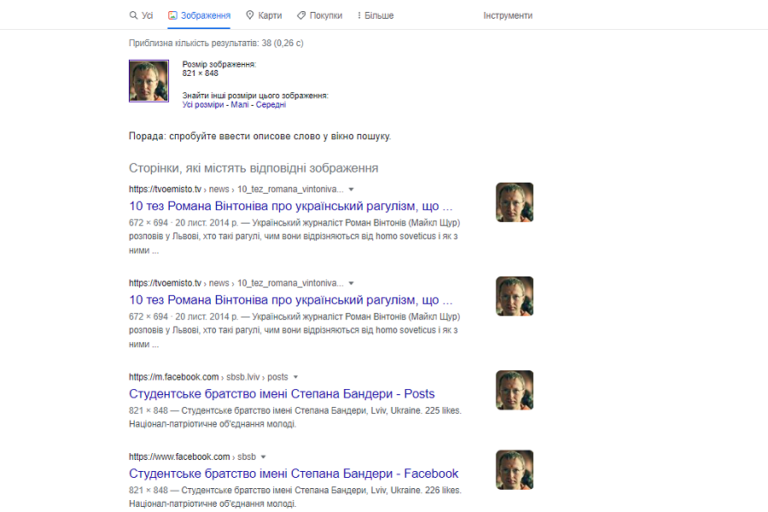Open thumbnail of the www.facebook.com sbsb result
Image resolution: width=768 pixels, height=512 pixels.
tap(514, 470)
